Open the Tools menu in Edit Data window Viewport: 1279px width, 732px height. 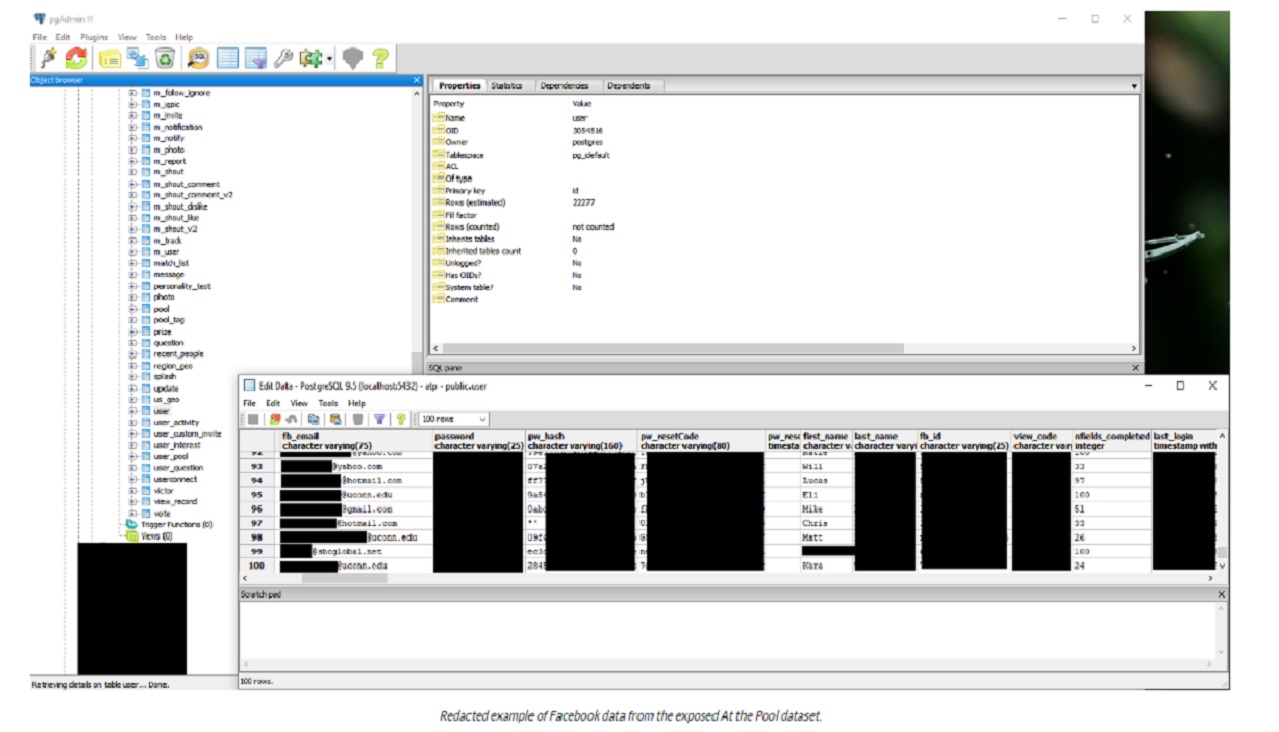coord(328,403)
